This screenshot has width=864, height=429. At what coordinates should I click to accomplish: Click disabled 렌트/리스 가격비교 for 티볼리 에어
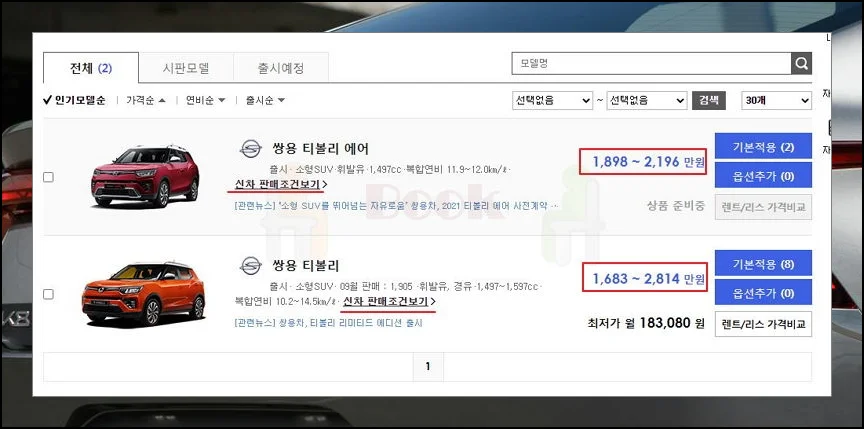(763, 207)
